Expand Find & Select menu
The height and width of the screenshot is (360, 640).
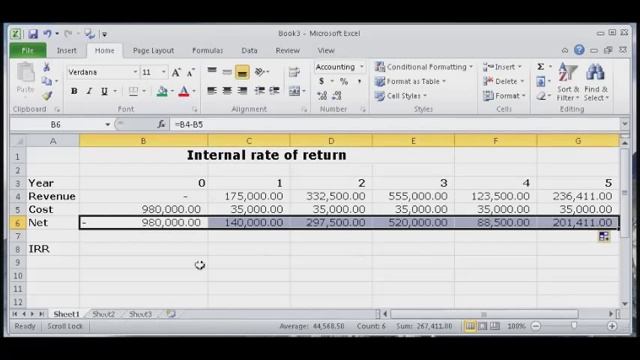[x=596, y=82]
